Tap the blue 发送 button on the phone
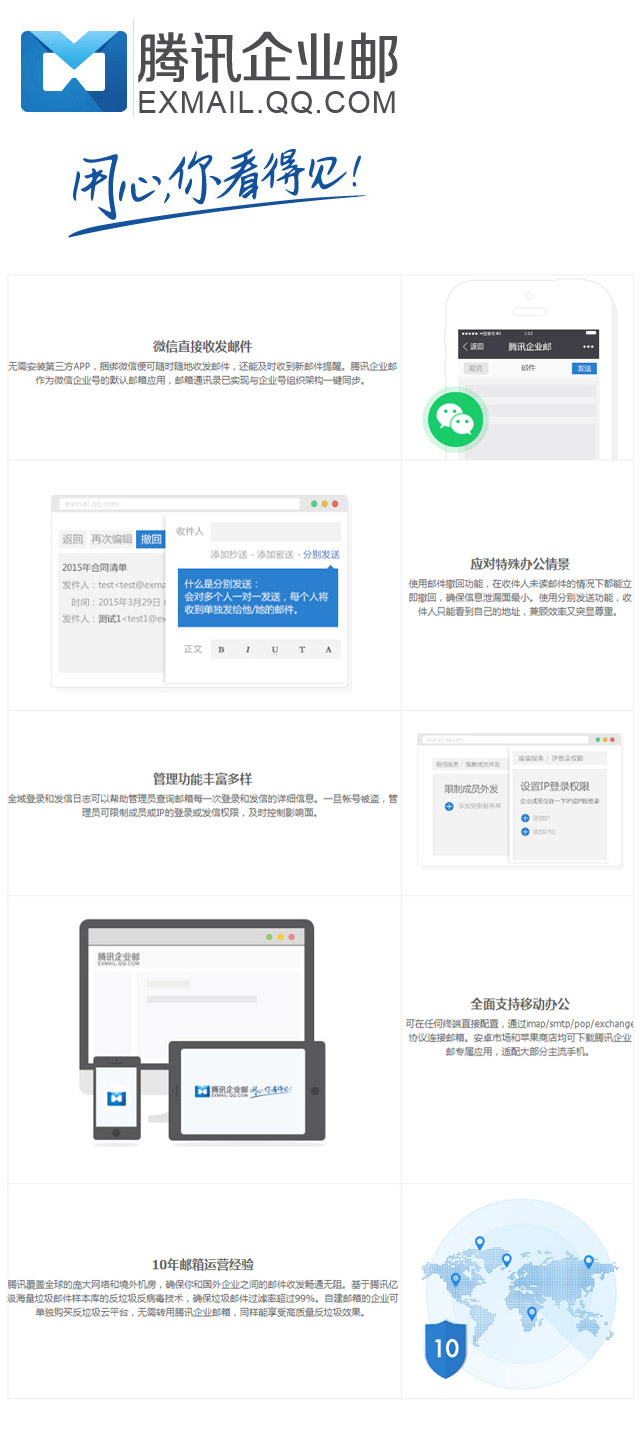640x1429 pixels. click(584, 368)
